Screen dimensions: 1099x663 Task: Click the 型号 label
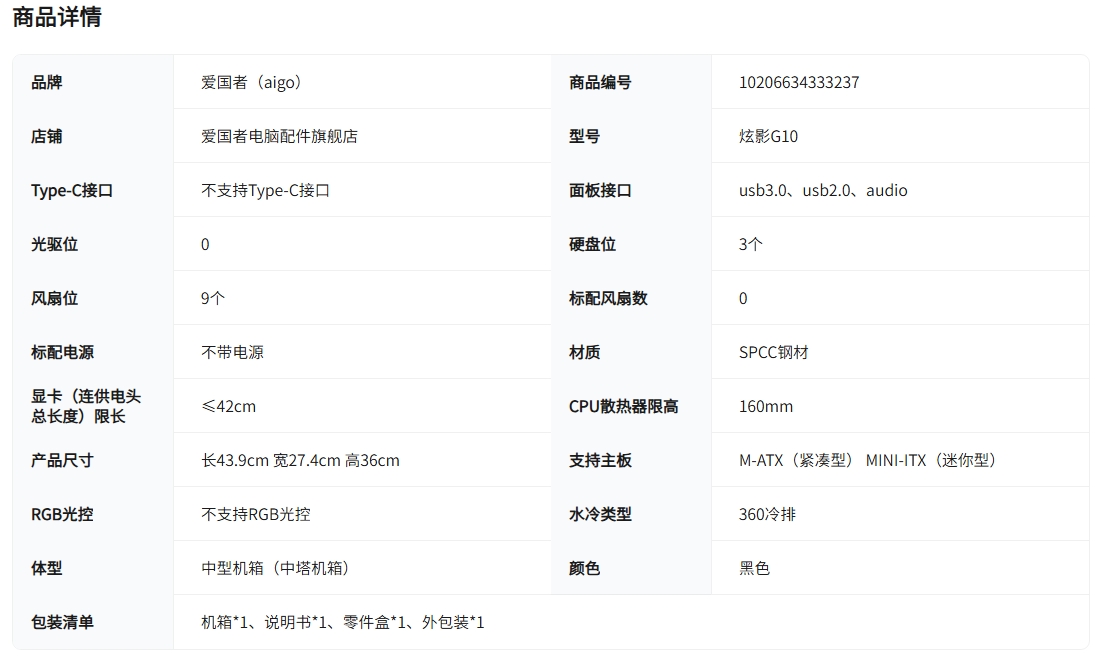pos(585,137)
